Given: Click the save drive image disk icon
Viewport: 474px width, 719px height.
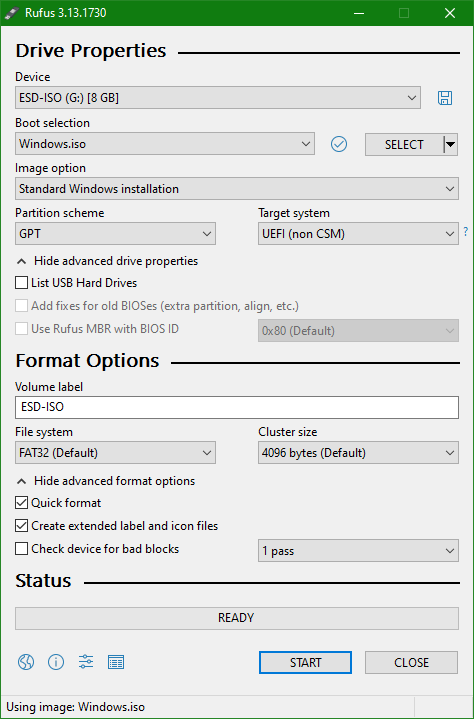Looking at the screenshot, I should coord(445,98).
